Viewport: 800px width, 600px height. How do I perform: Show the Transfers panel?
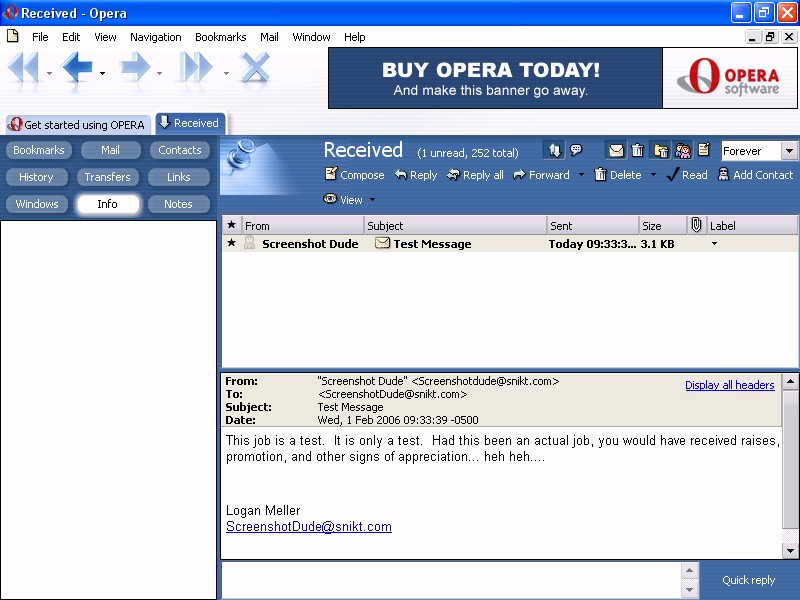pos(108,177)
